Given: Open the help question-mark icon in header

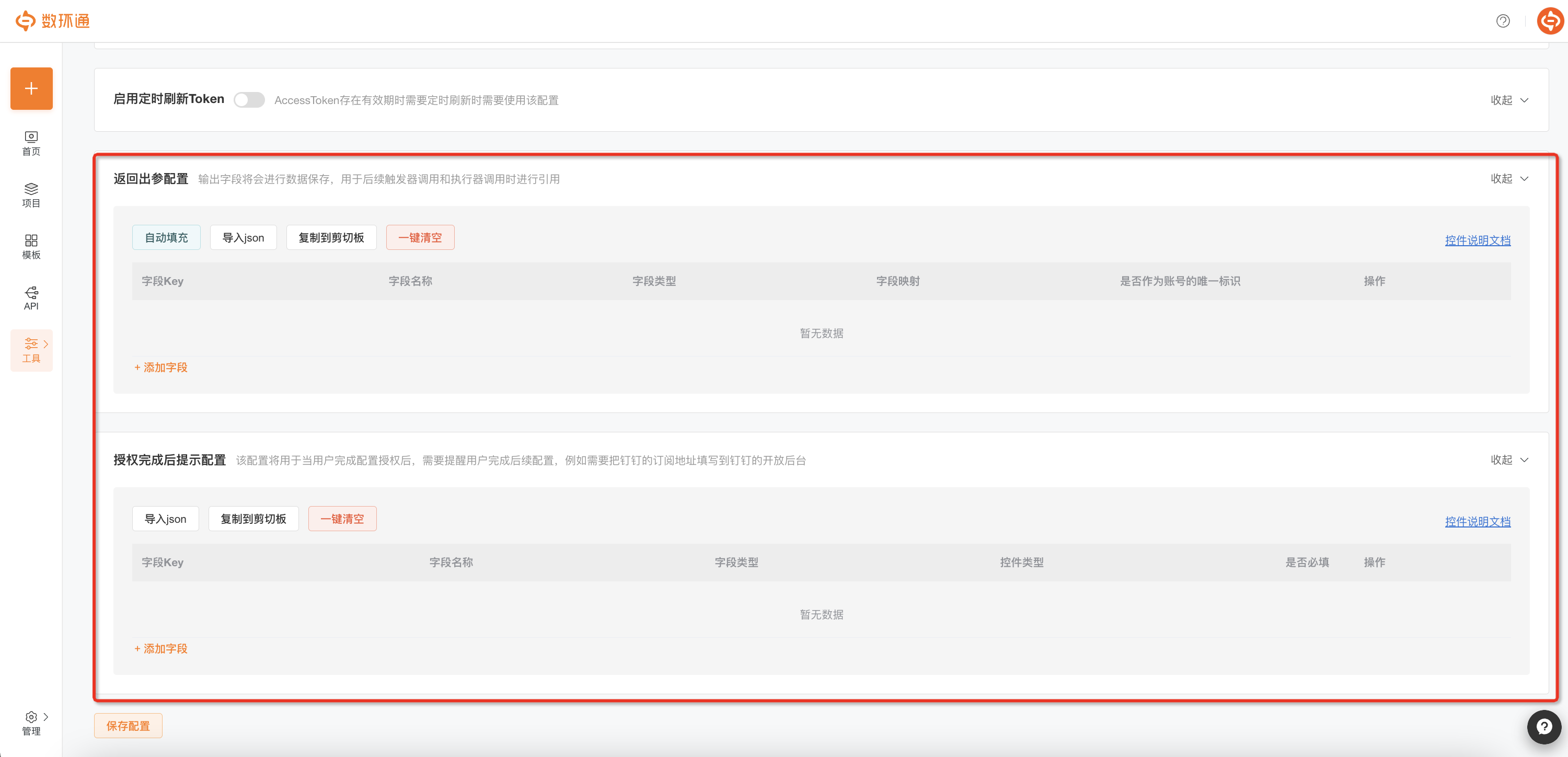Looking at the screenshot, I should click(x=1502, y=21).
